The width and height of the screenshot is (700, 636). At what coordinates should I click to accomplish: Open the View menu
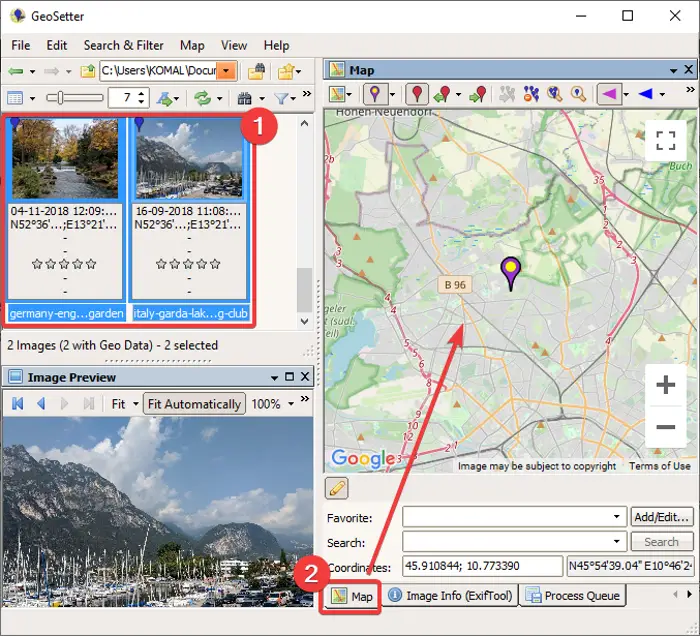tap(234, 46)
